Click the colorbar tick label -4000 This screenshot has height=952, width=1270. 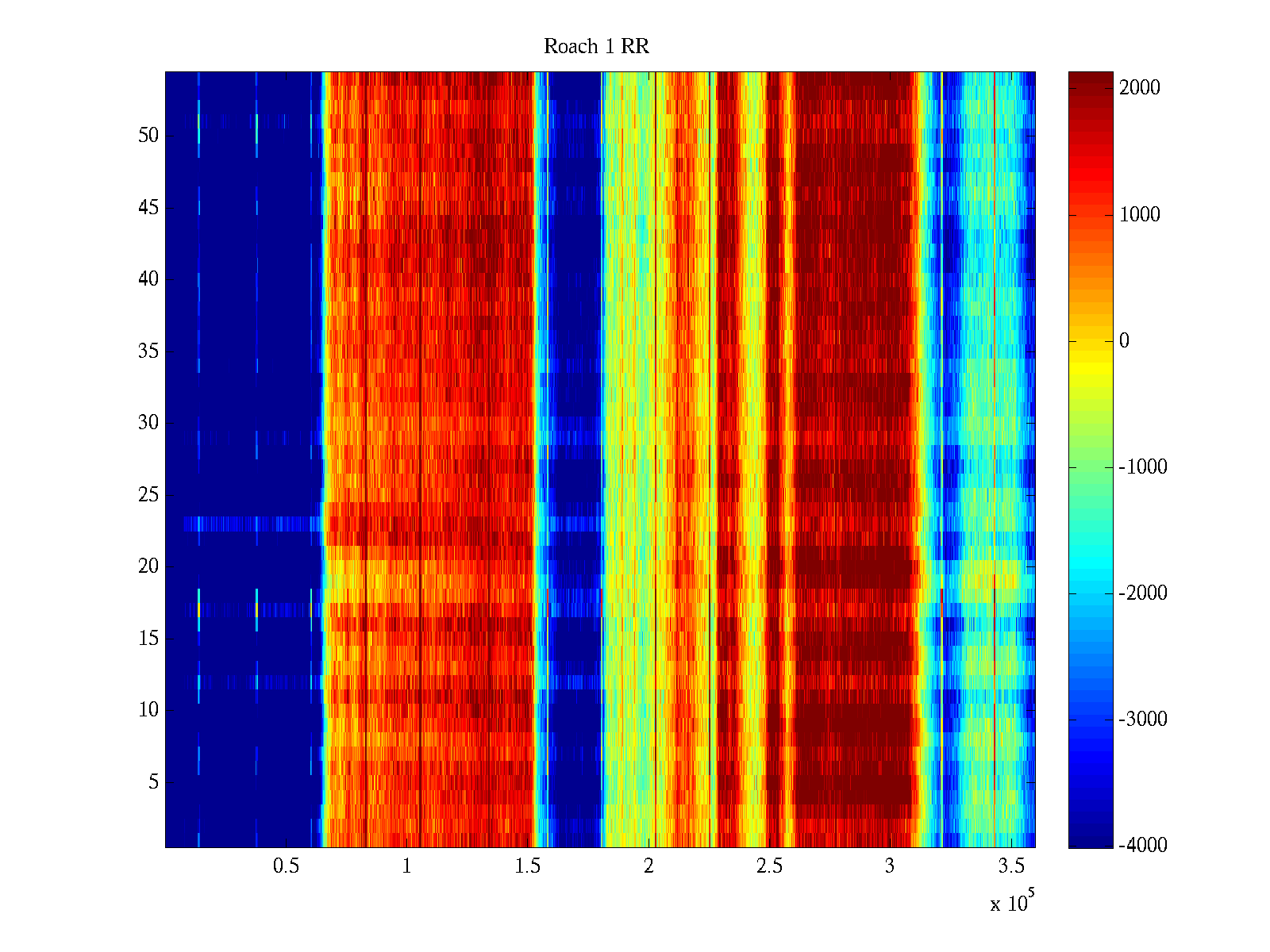tap(1142, 846)
